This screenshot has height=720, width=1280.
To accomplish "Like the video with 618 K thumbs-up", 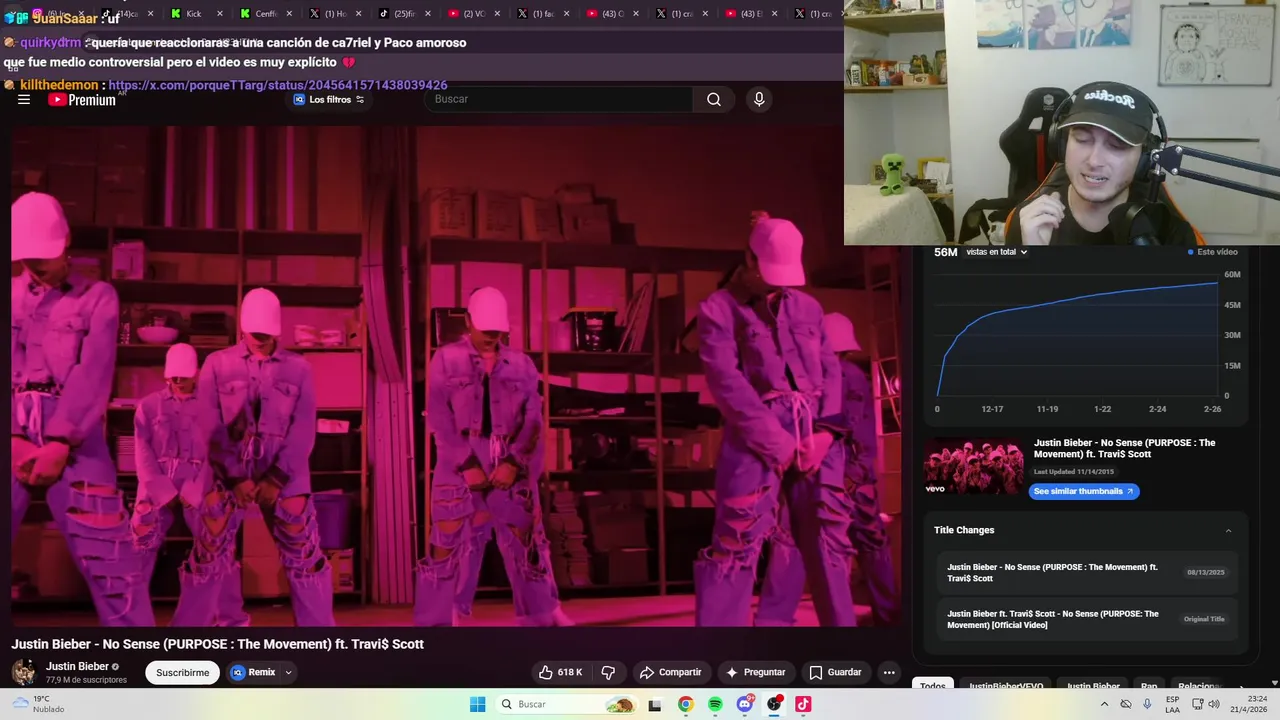I will (560, 672).
